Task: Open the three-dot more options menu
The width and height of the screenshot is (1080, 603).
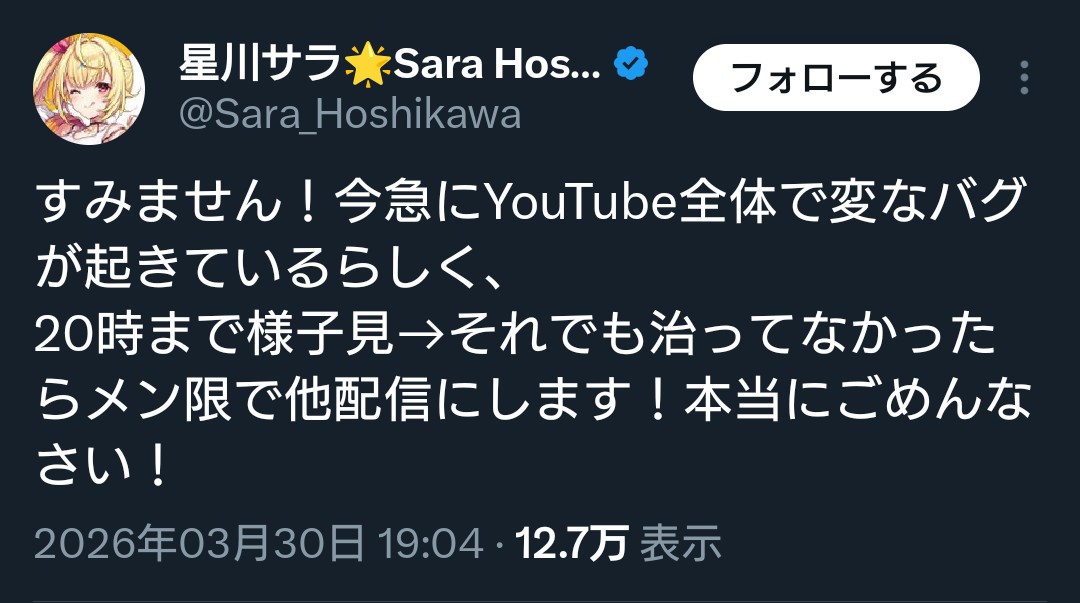Action: pos(1024,77)
